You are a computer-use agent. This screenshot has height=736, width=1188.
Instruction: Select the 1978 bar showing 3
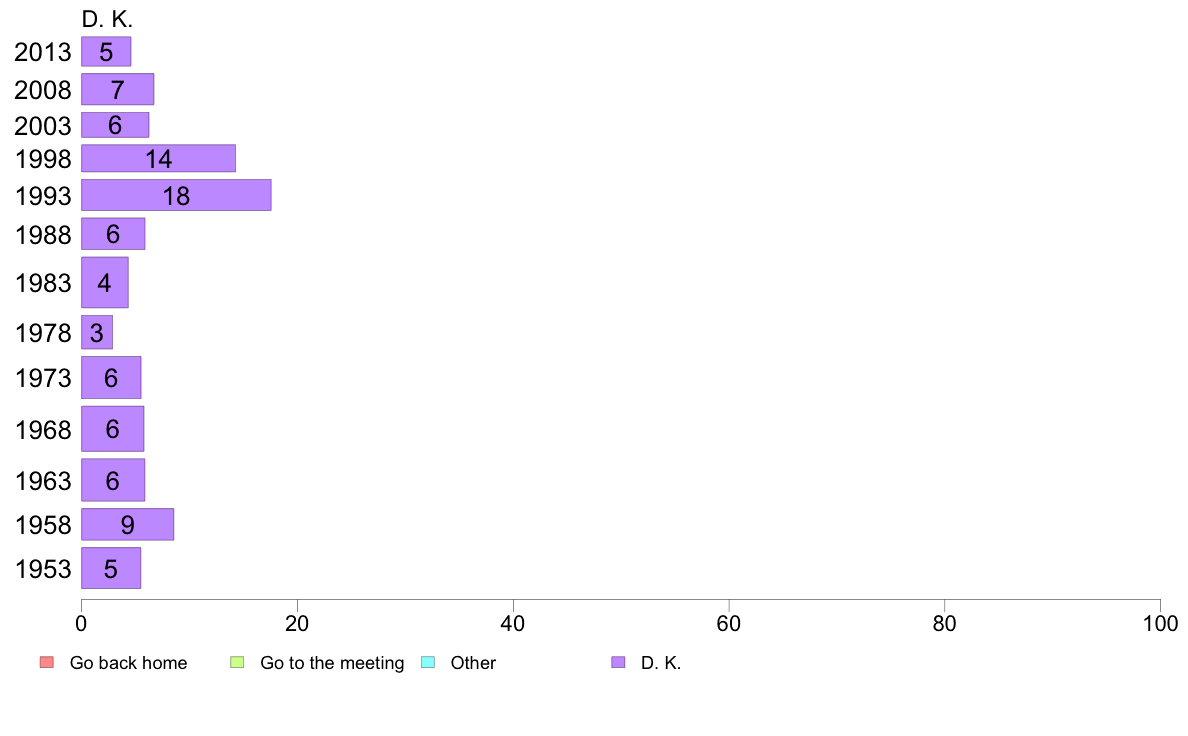(x=97, y=332)
